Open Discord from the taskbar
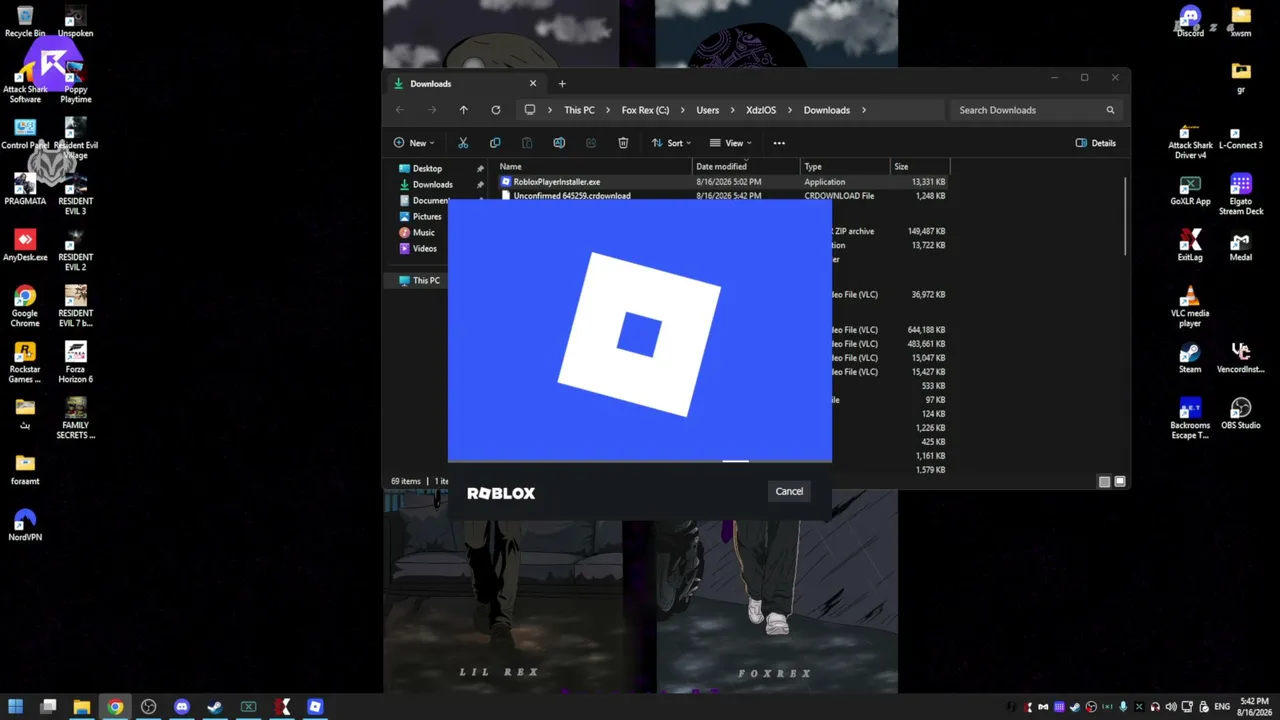This screenshot has height=720, width=1280. coord(182,707)
